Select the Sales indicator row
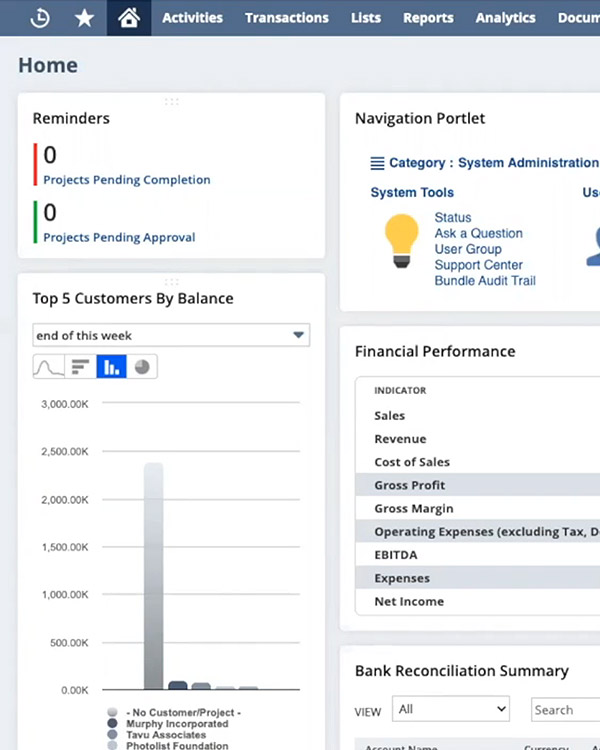This screenshot has height=750, width=600. 478,416
